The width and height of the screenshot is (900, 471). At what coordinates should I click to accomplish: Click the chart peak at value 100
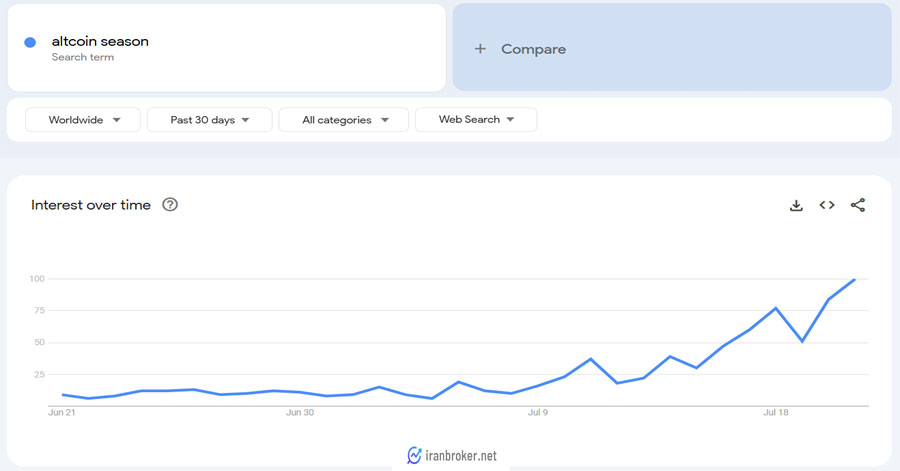coord(855,279)
